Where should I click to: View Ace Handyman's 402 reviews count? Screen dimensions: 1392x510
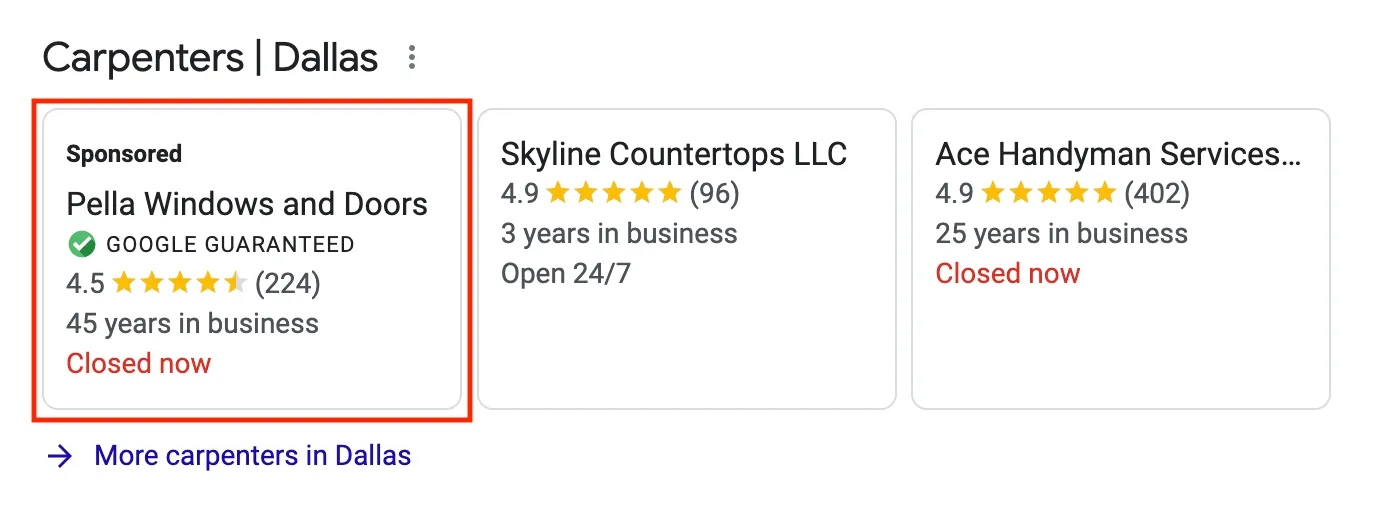(1157, 193)
